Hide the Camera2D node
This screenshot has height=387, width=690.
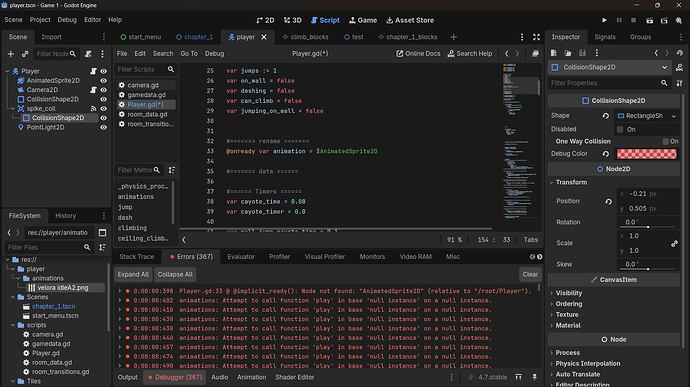[x=103, y=90]
